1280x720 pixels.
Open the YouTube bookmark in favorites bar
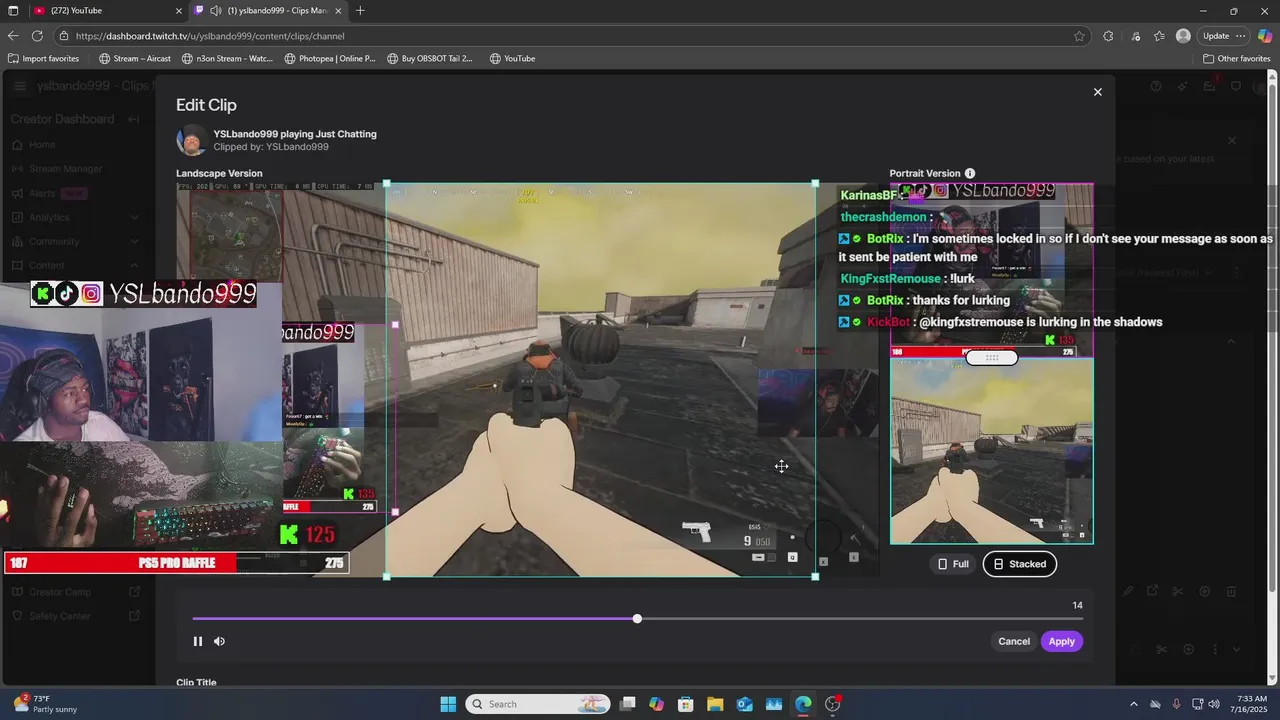(512, 59)
